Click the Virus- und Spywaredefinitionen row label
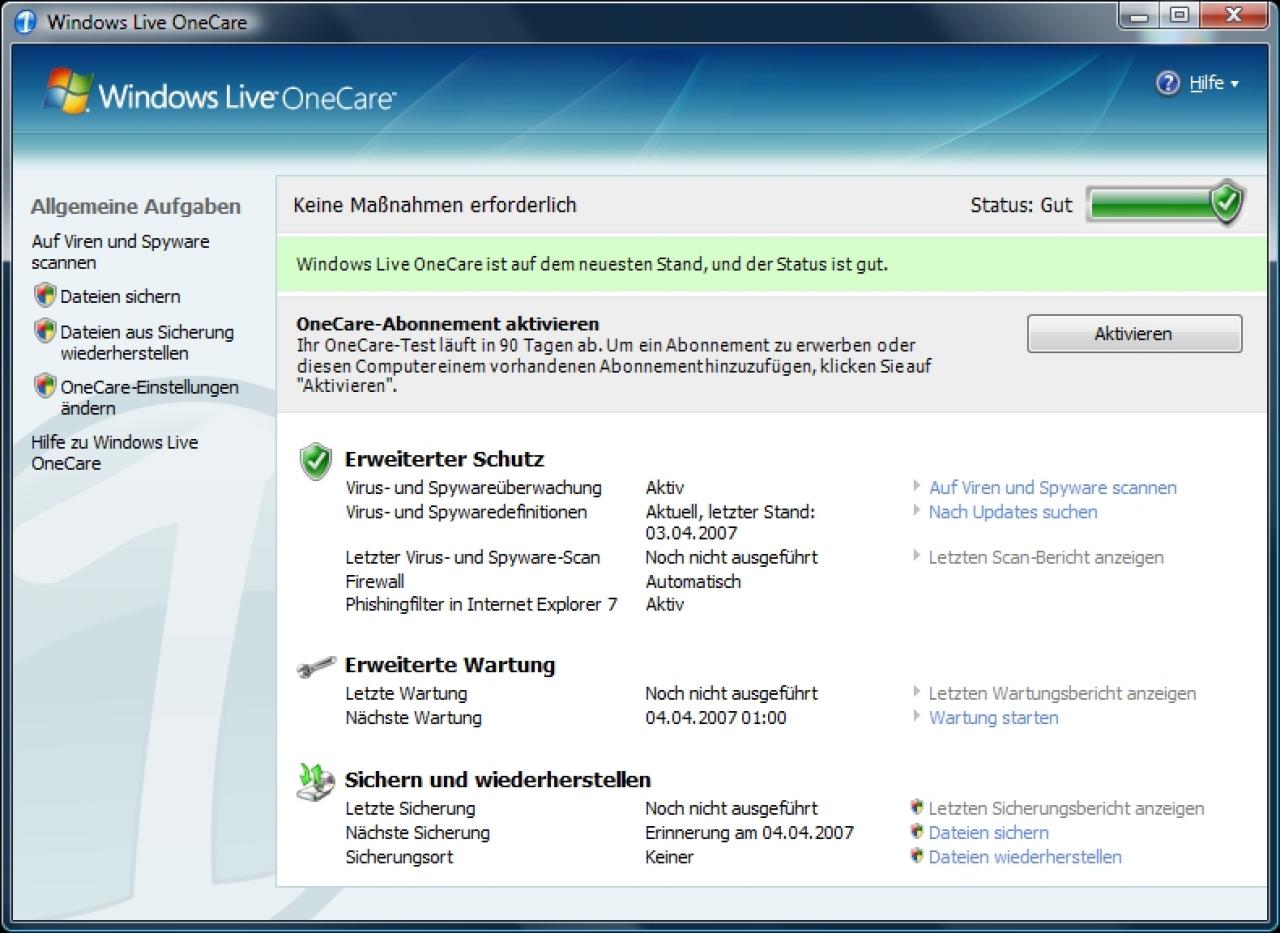 (x=467, y=512)
